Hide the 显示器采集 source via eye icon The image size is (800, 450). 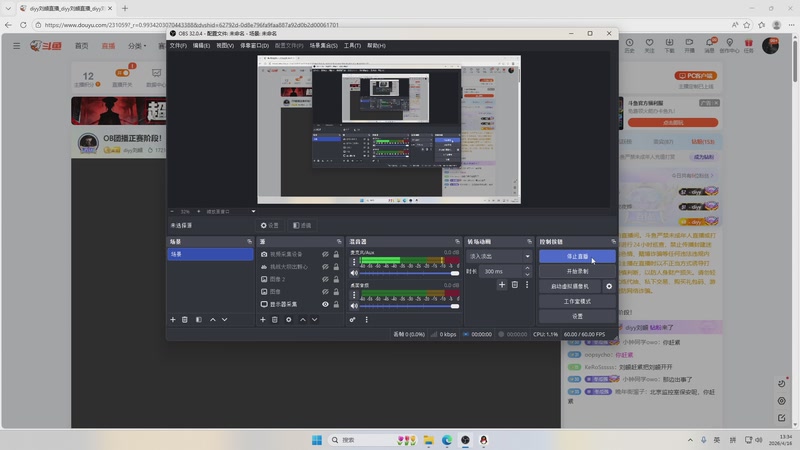click(x=325, y=304)
